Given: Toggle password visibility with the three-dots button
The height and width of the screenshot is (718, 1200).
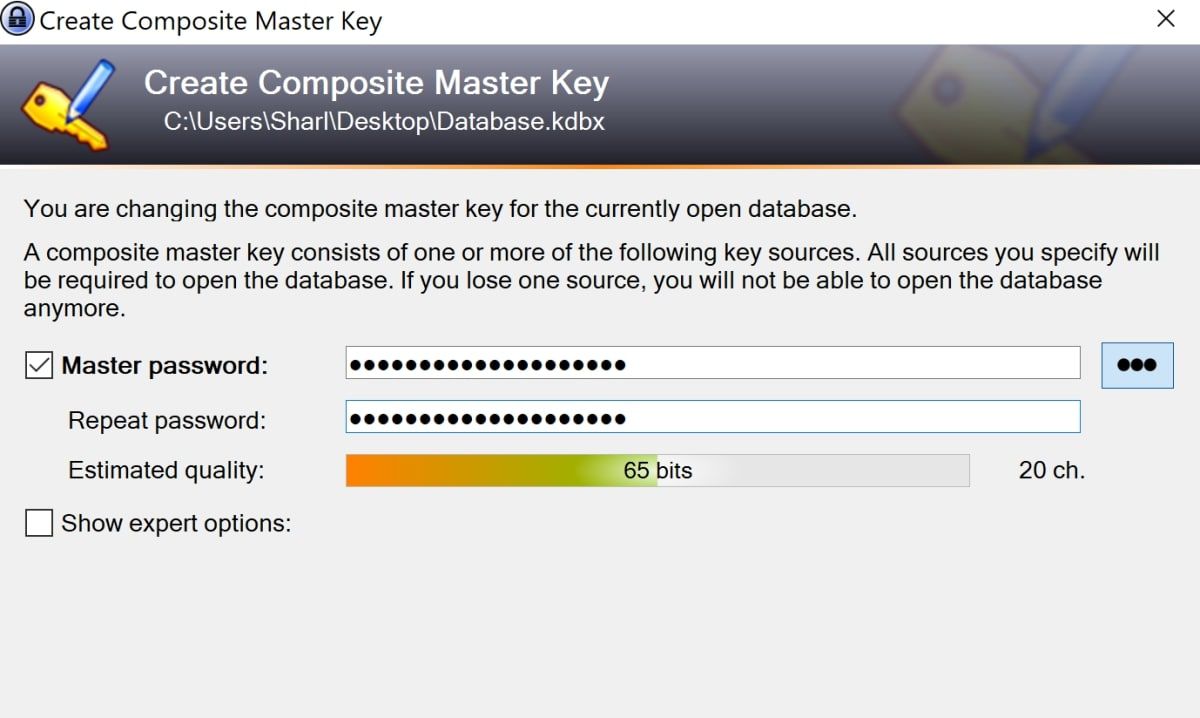Looking at the screenshot, I should point(1137,365).
